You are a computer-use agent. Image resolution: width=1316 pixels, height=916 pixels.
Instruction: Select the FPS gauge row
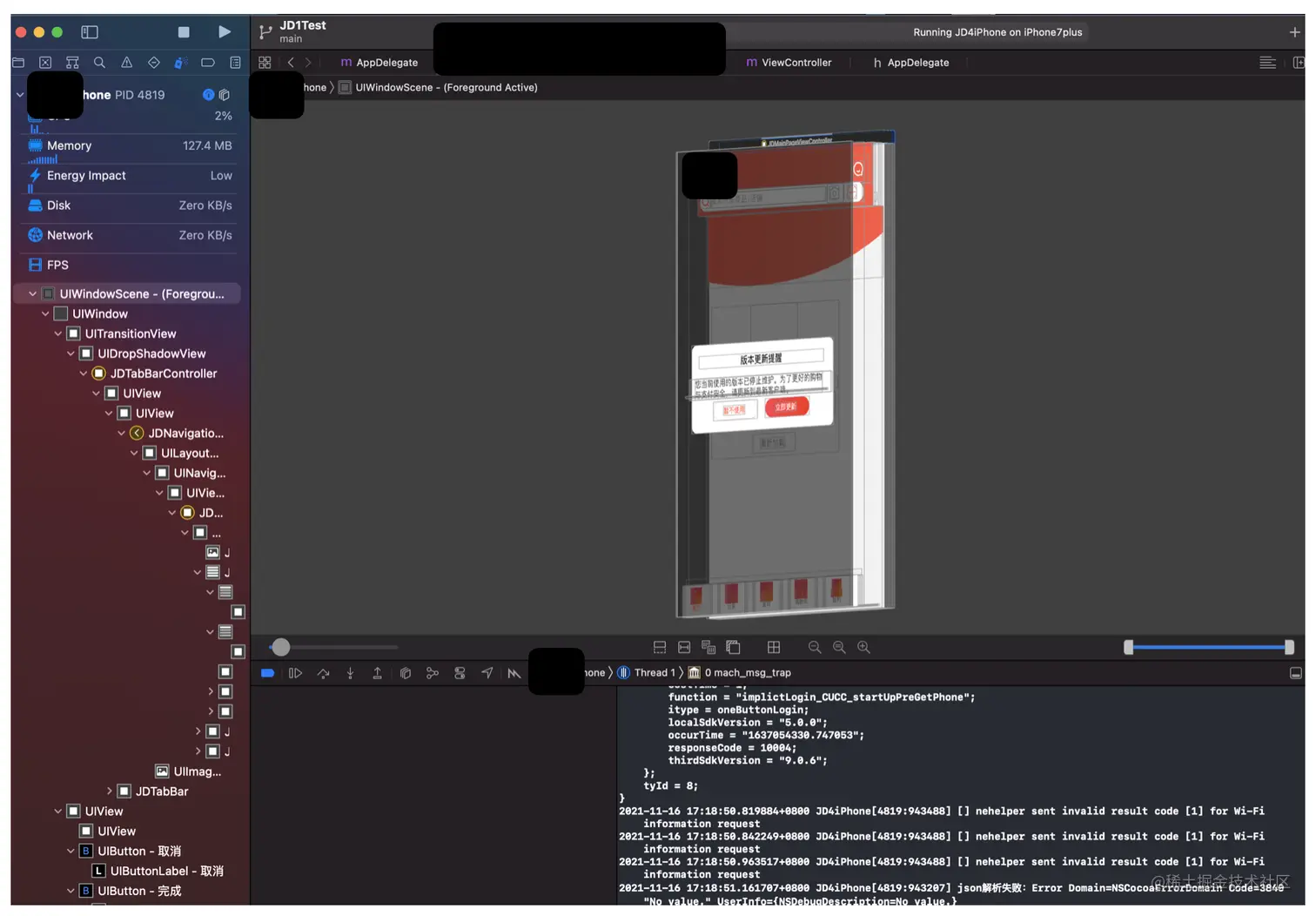coord(131,265)
